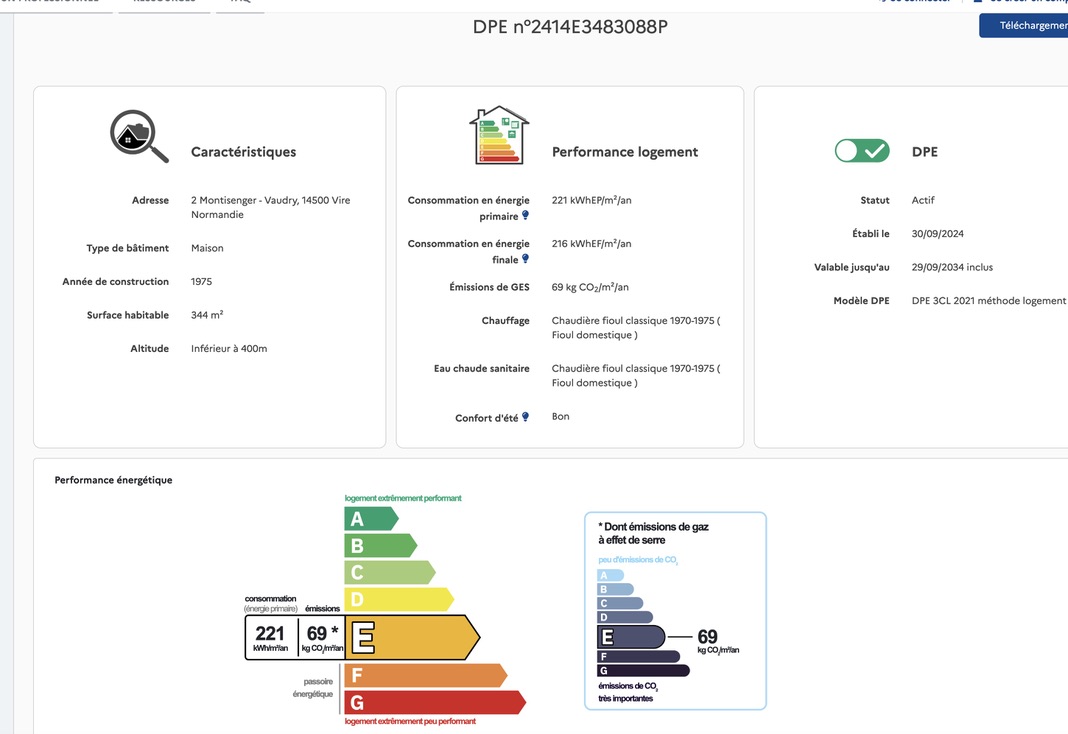The height and width of the screenshot is (734, 1068).
Task: Click the energy-rated house icon beside Performance logement
Action: (x=499, y=135)
